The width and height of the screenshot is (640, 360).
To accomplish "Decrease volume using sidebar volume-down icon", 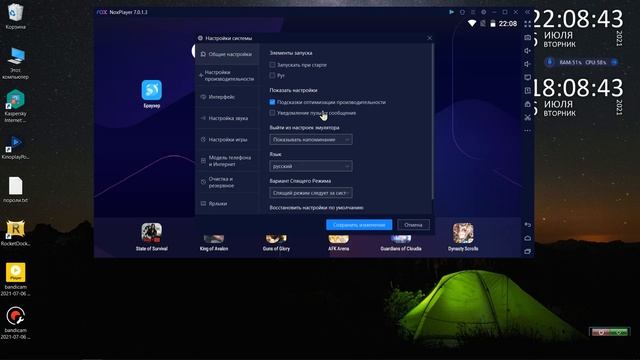I will pyautogui.click(x=528, y=64).
